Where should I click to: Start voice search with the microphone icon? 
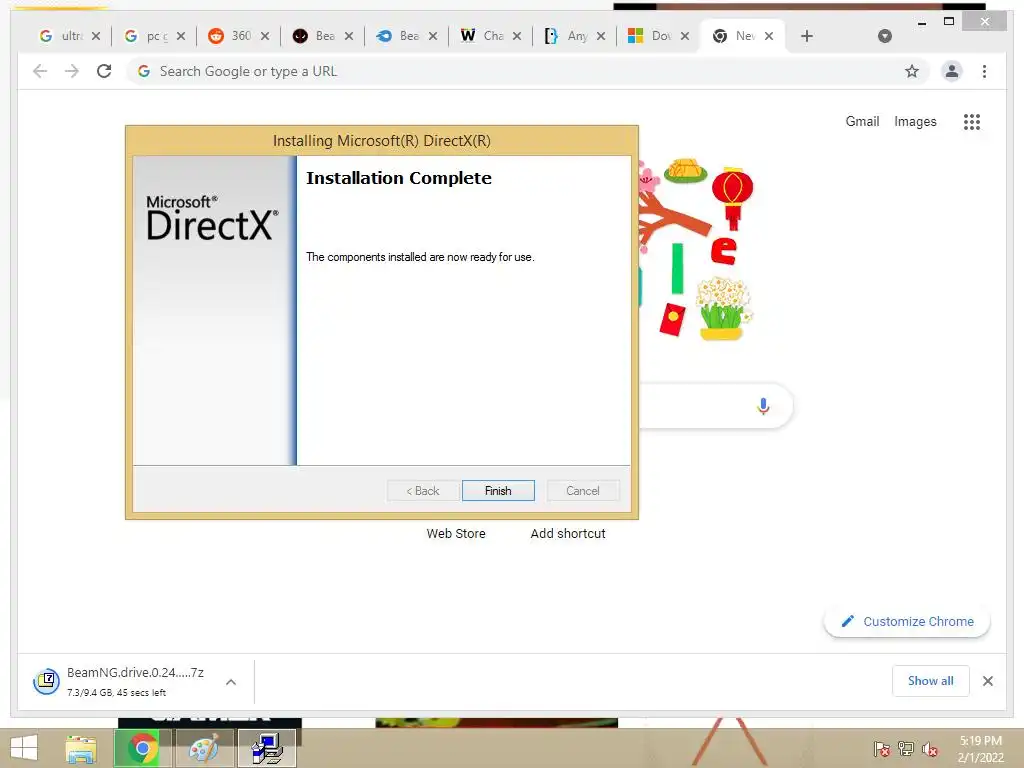[763, 406]
